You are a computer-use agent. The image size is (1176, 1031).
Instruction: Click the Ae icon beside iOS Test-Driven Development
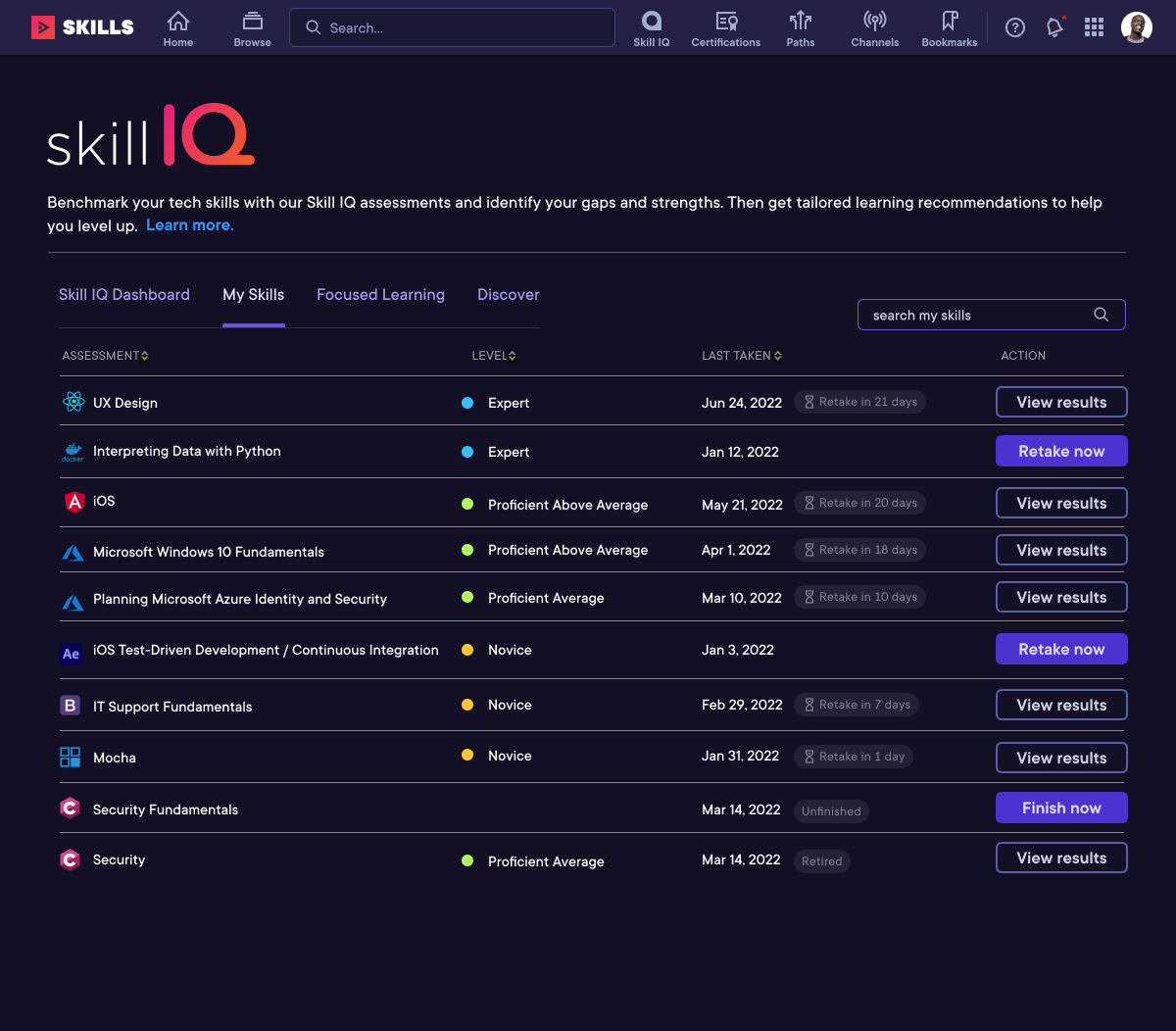click(71, 653)
